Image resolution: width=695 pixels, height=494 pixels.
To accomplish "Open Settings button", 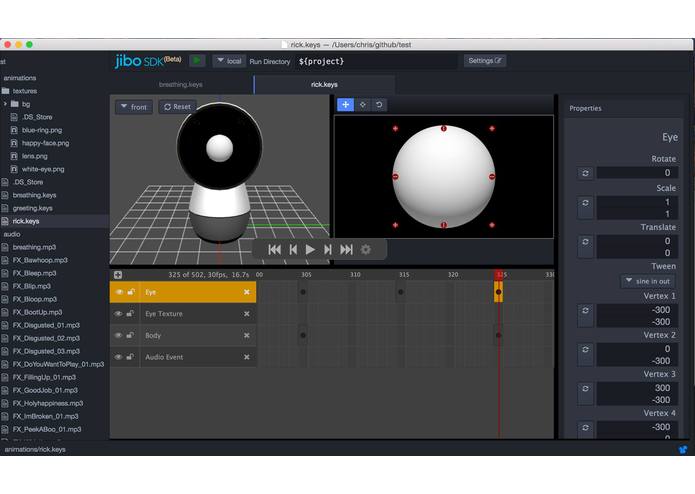I will (485, 61).
